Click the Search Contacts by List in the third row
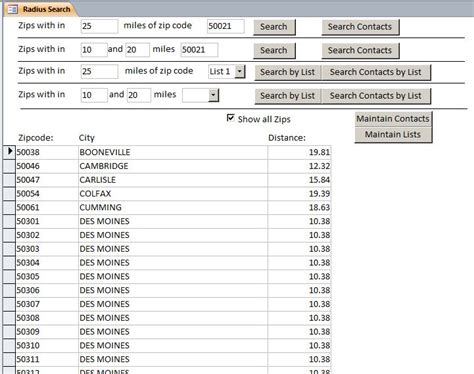Viewport: 474px width, 374px height. [x=376, y=72]
